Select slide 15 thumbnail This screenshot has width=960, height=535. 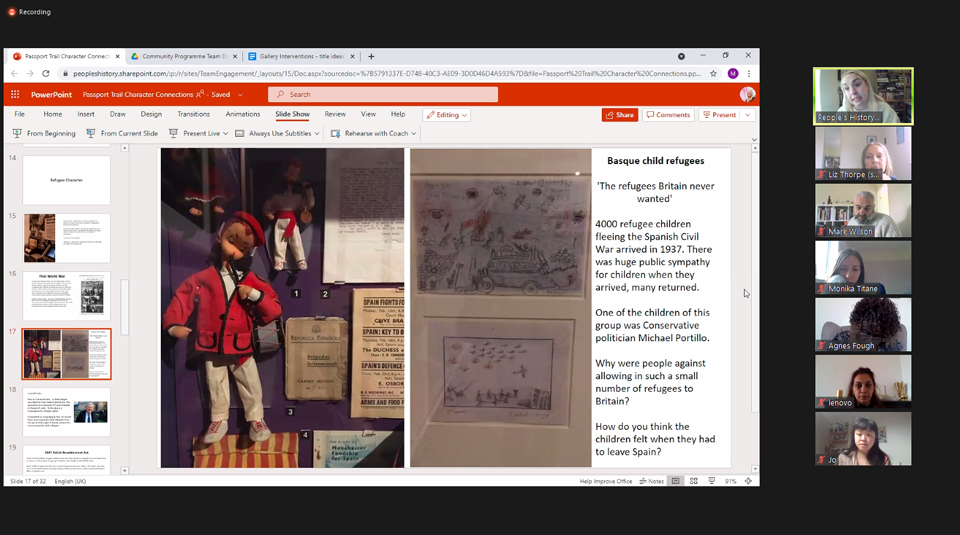click(66, 238)
